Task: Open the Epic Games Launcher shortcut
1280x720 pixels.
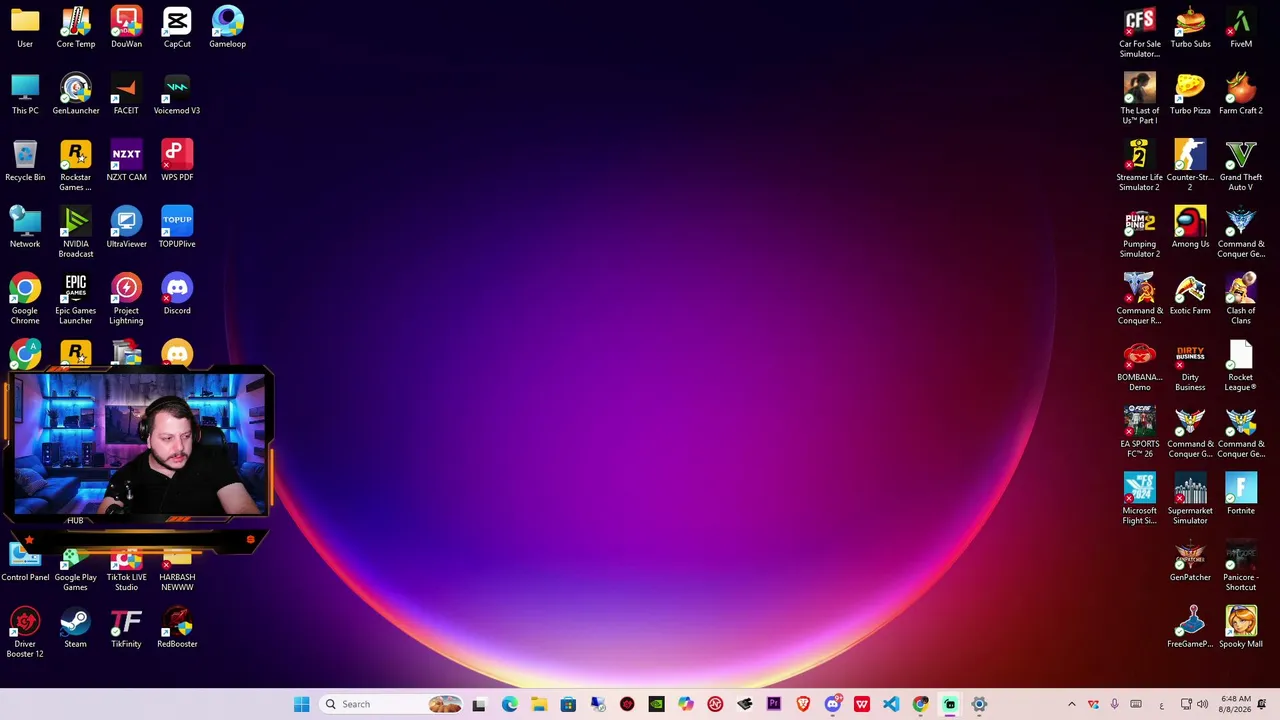Action: pos(76,299)
